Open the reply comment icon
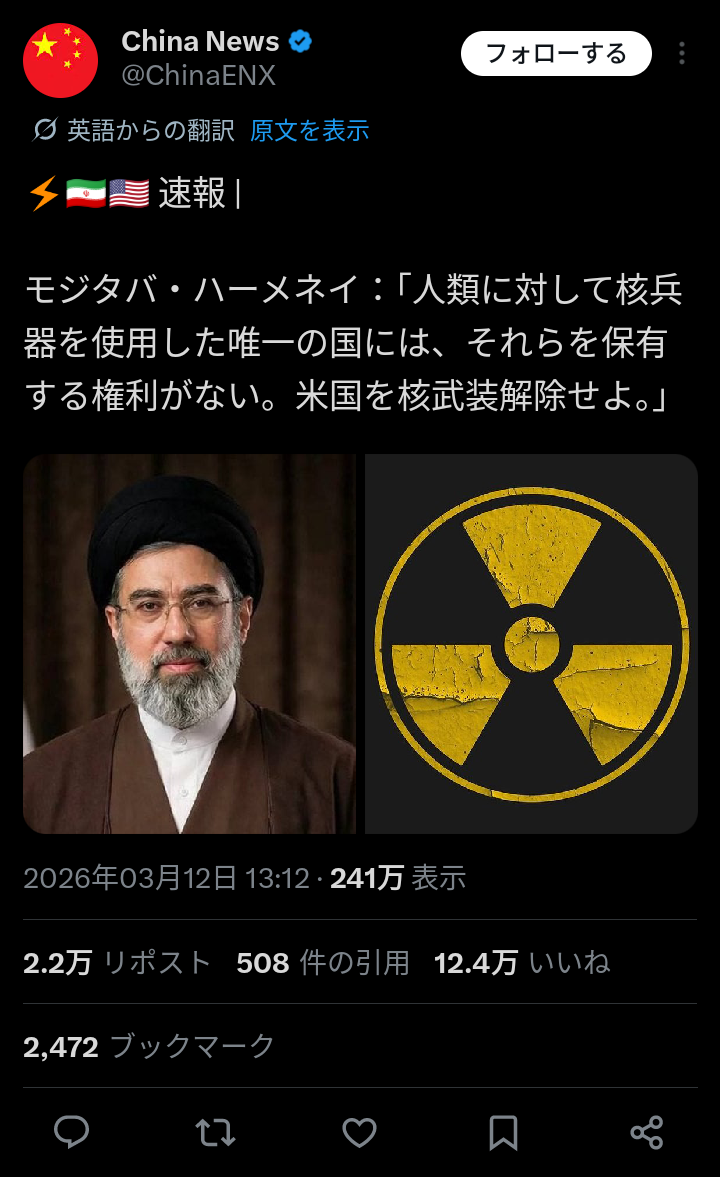The width and height of the screenshot is (720, 1177). coord(71,1132)
